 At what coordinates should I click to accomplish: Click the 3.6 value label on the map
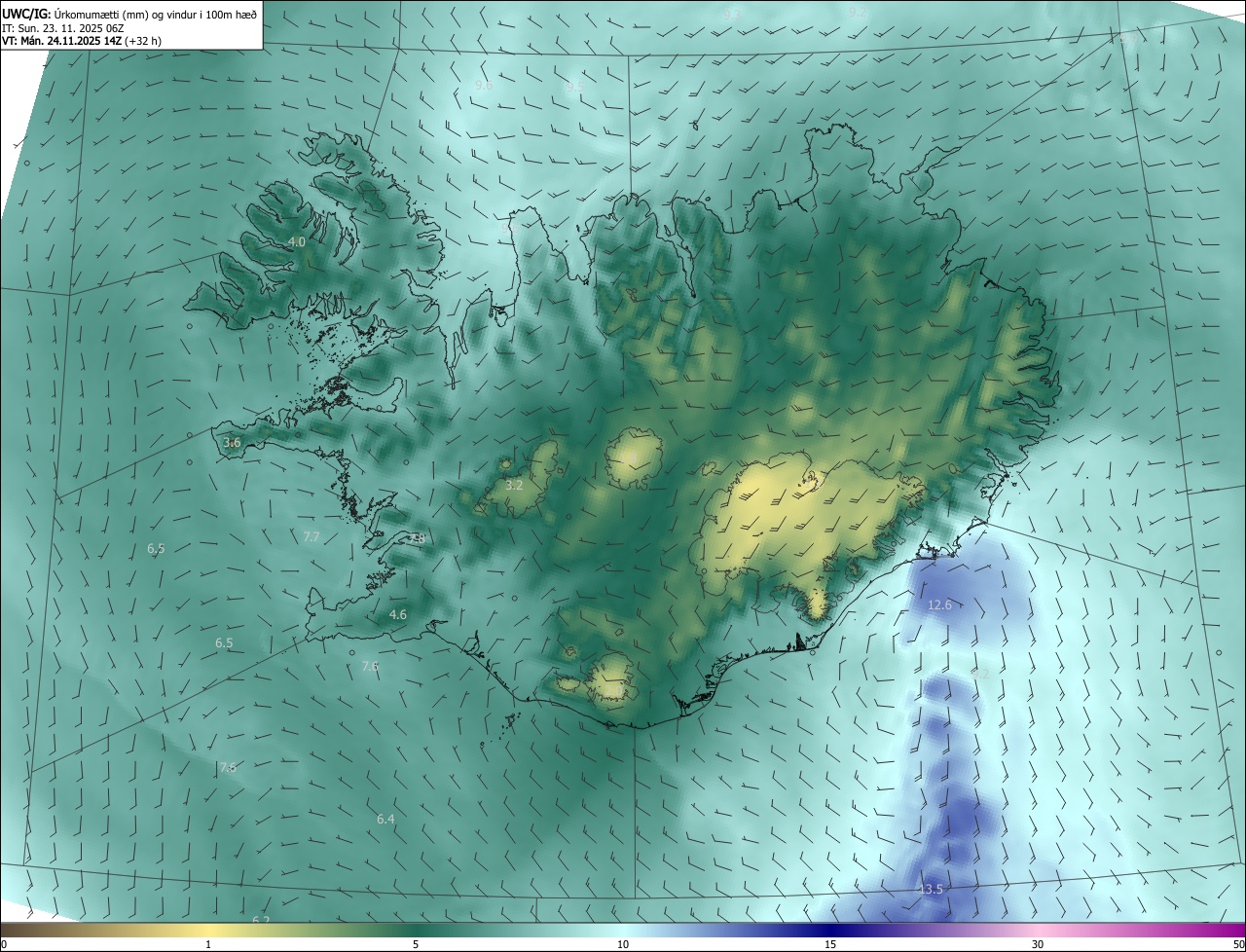[x=232, y=443]
